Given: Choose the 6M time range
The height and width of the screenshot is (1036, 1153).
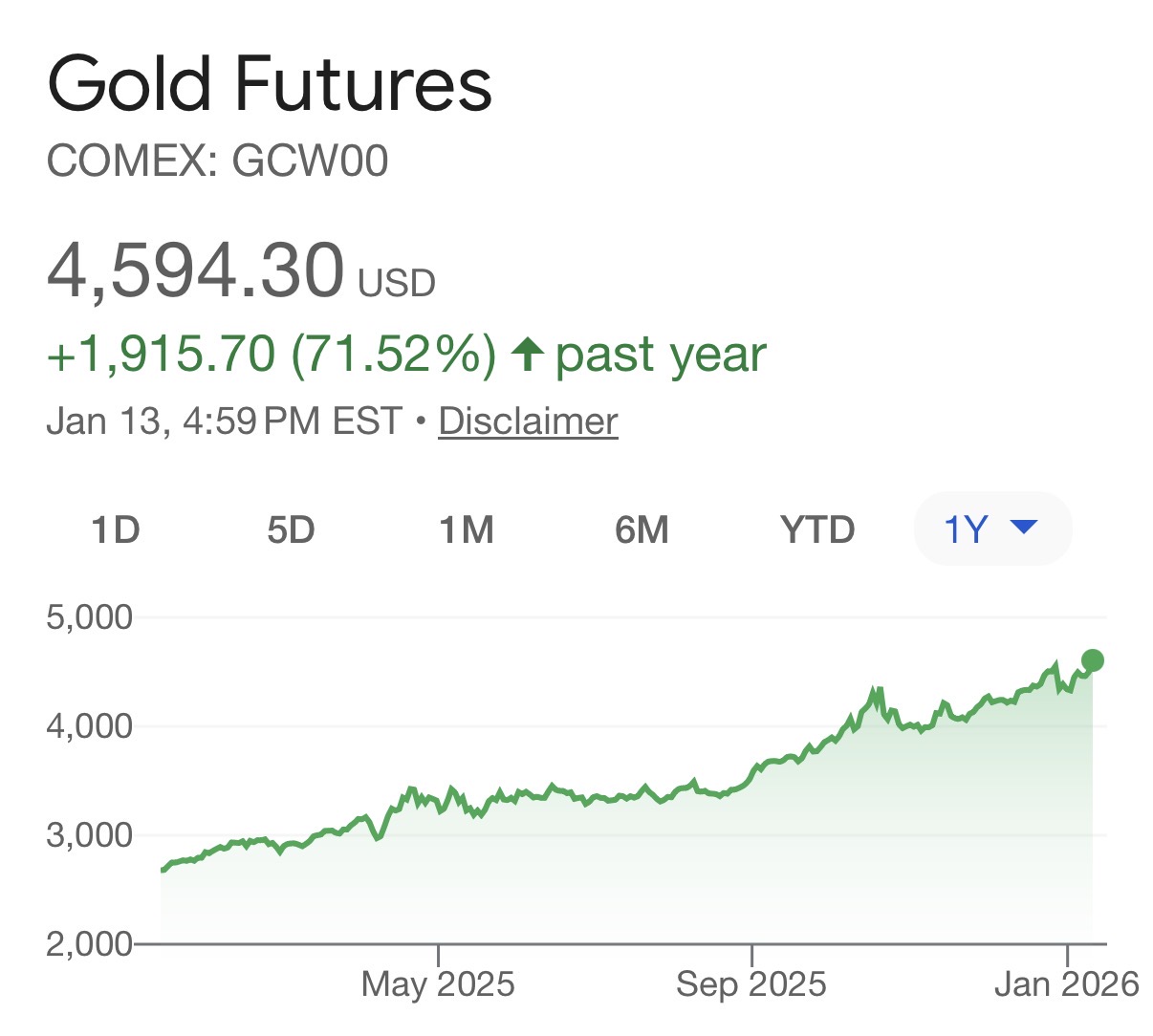Looking at the screenshot, I should pos(642,529).
